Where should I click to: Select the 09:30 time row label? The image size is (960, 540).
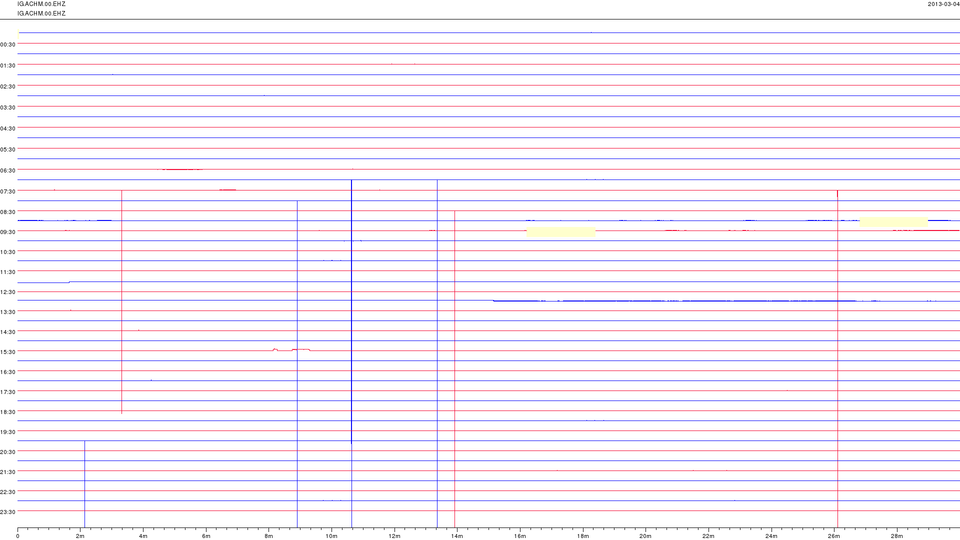pos(7,232)
